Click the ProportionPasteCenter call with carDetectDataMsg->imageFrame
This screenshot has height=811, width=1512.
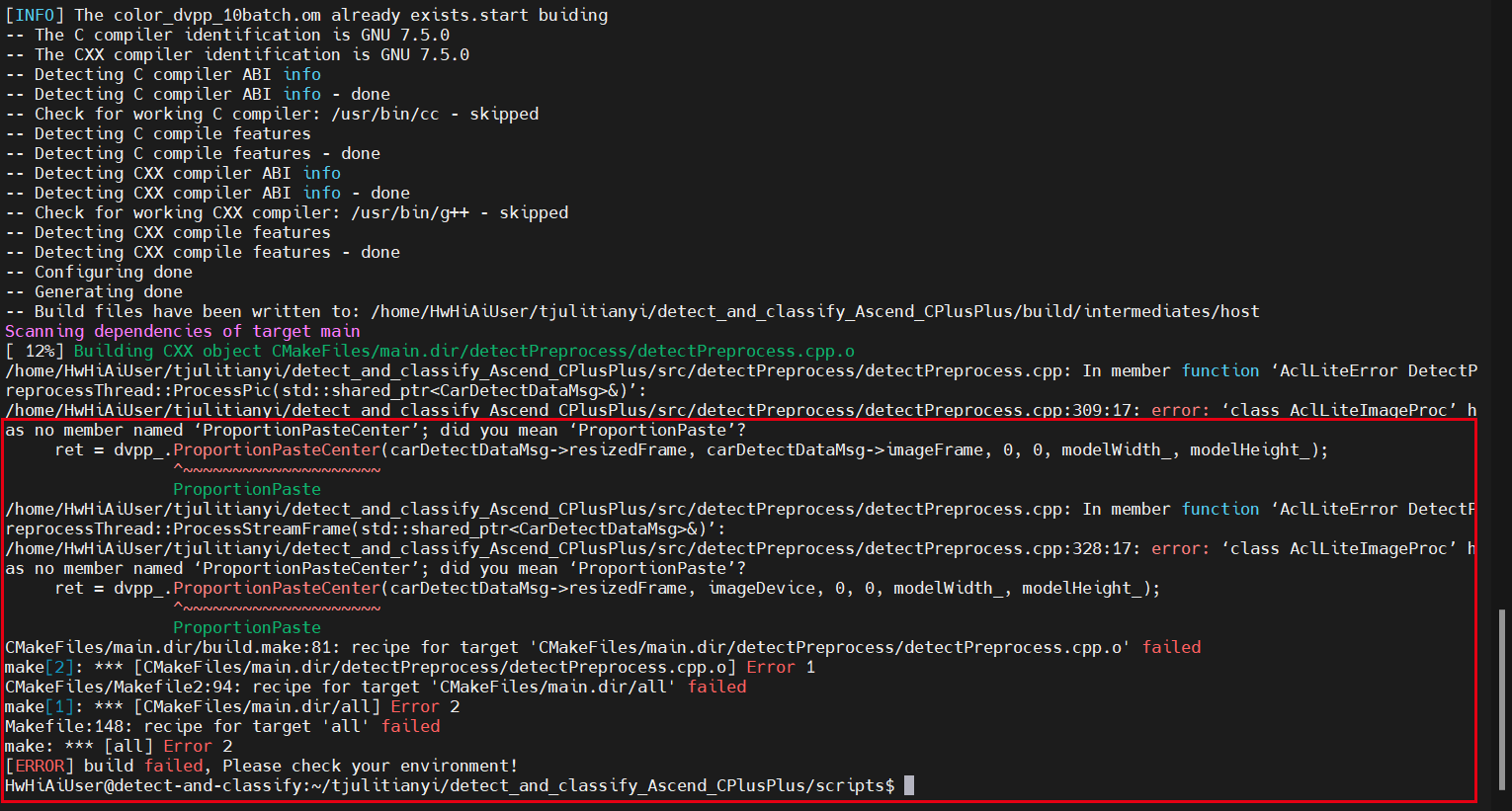[x=692, y=449]
